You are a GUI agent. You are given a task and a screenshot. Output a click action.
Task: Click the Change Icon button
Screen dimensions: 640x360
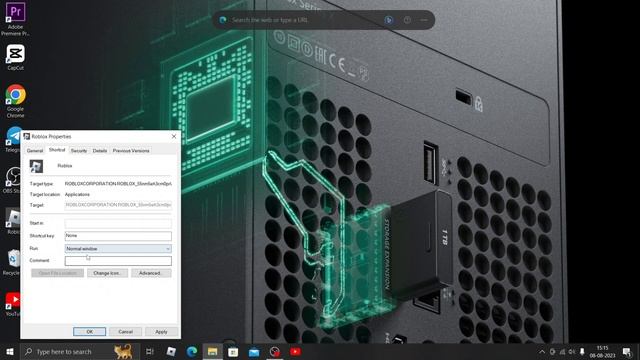(x=107, y=273)
